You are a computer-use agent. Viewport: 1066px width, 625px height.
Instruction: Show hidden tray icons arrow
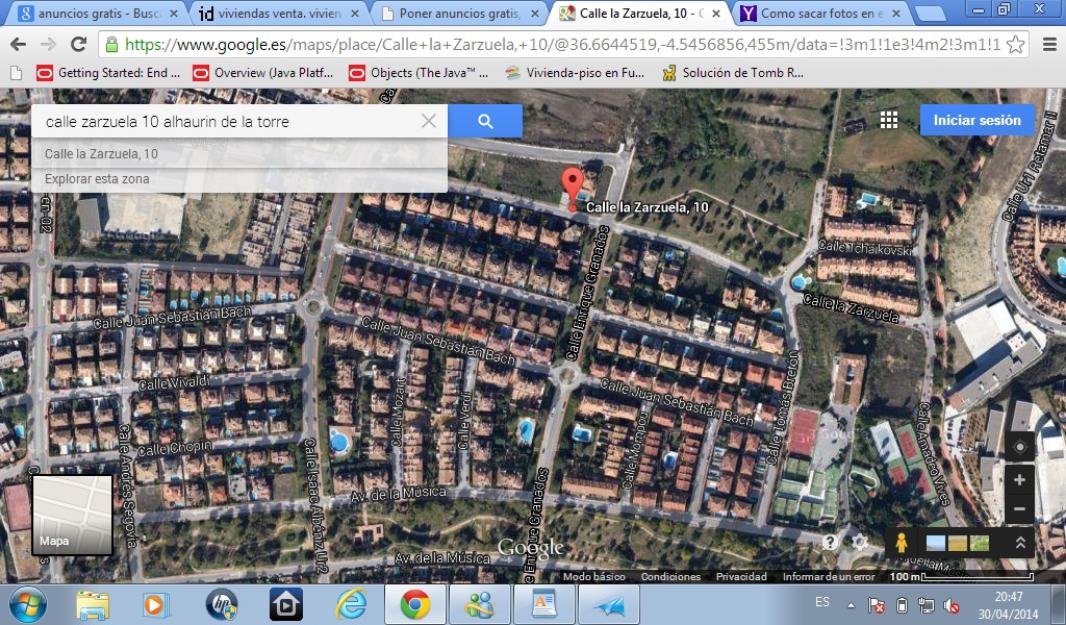tap(850, 605)
